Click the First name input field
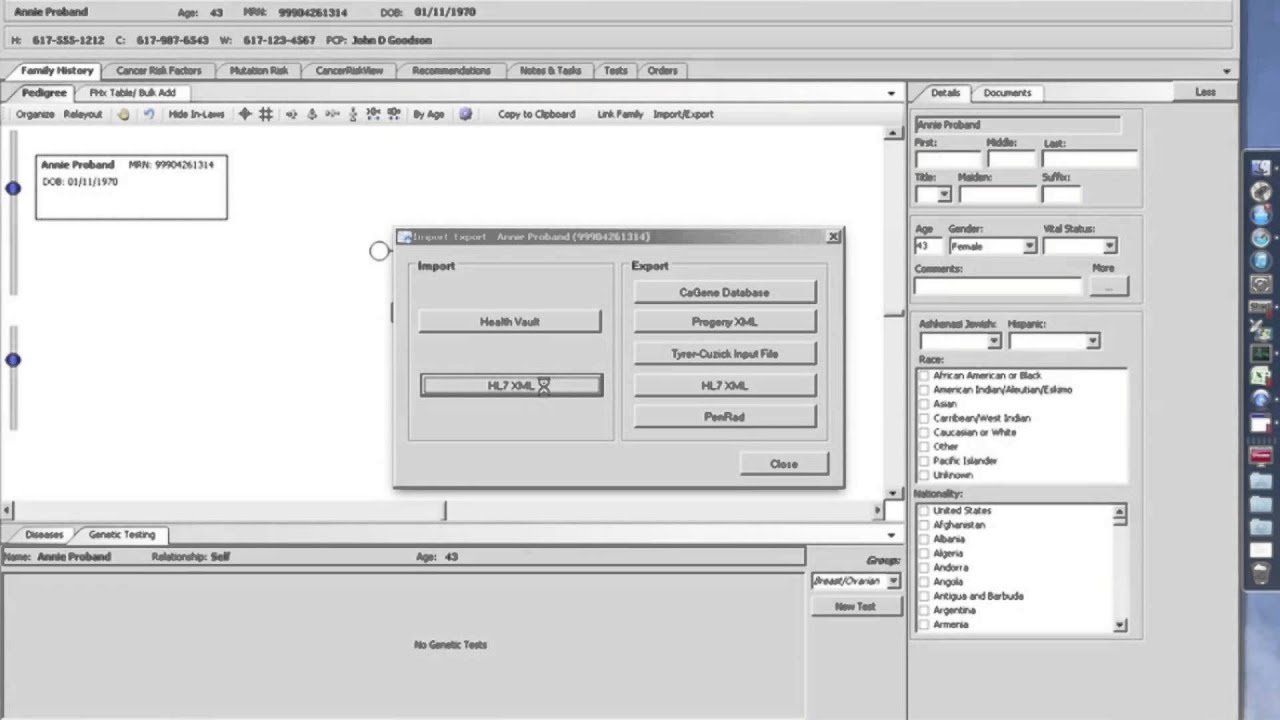This screenshot has width=1280, height=720. [948, 160]
